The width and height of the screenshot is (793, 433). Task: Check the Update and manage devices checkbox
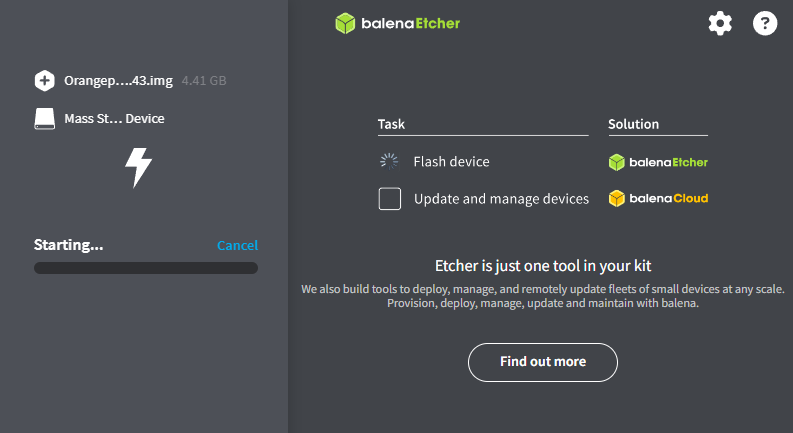coord(390,198)
